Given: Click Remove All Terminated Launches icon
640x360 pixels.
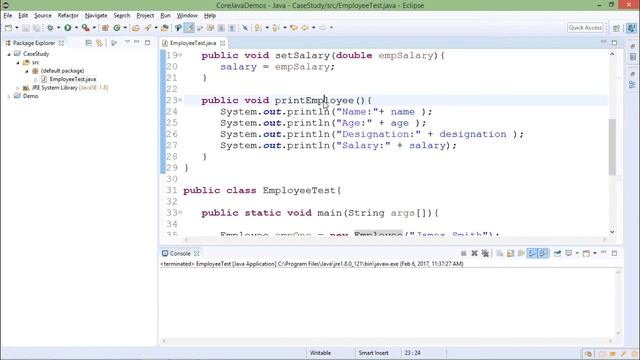Looking at the screenshot, I should click(x=485, y=253).
